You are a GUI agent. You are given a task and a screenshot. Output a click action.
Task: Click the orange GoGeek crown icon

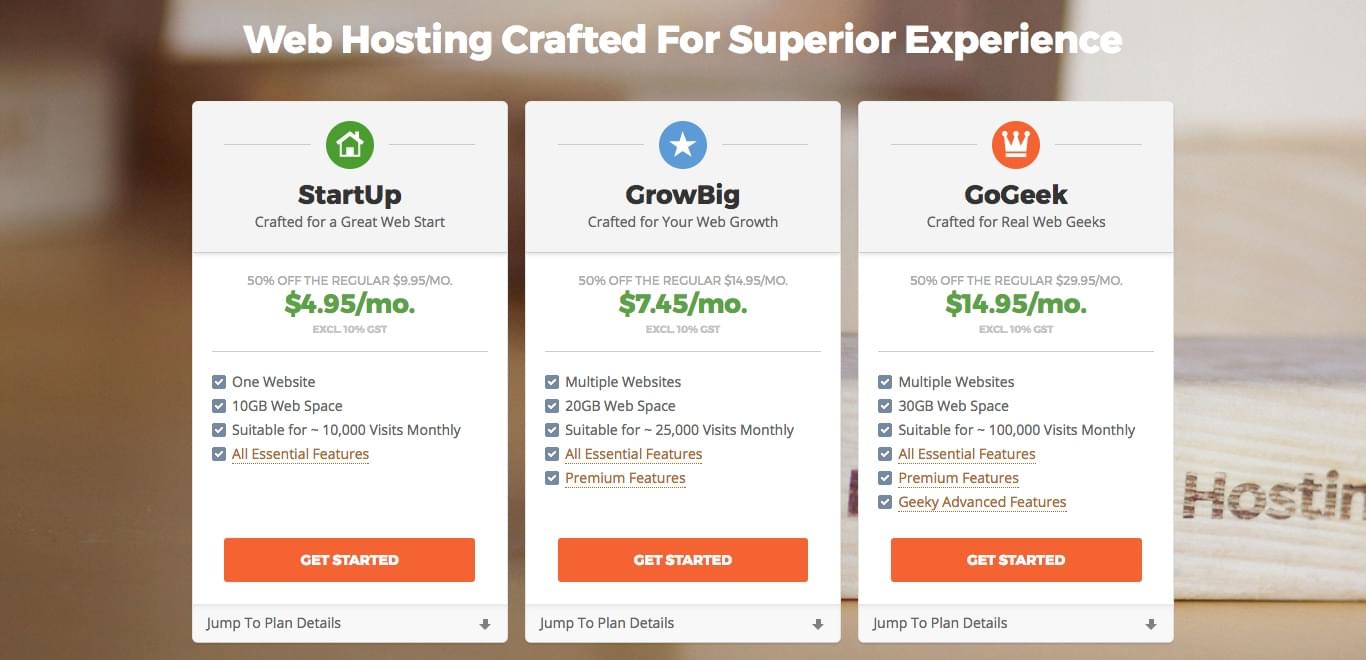[x=1015, y=145]
